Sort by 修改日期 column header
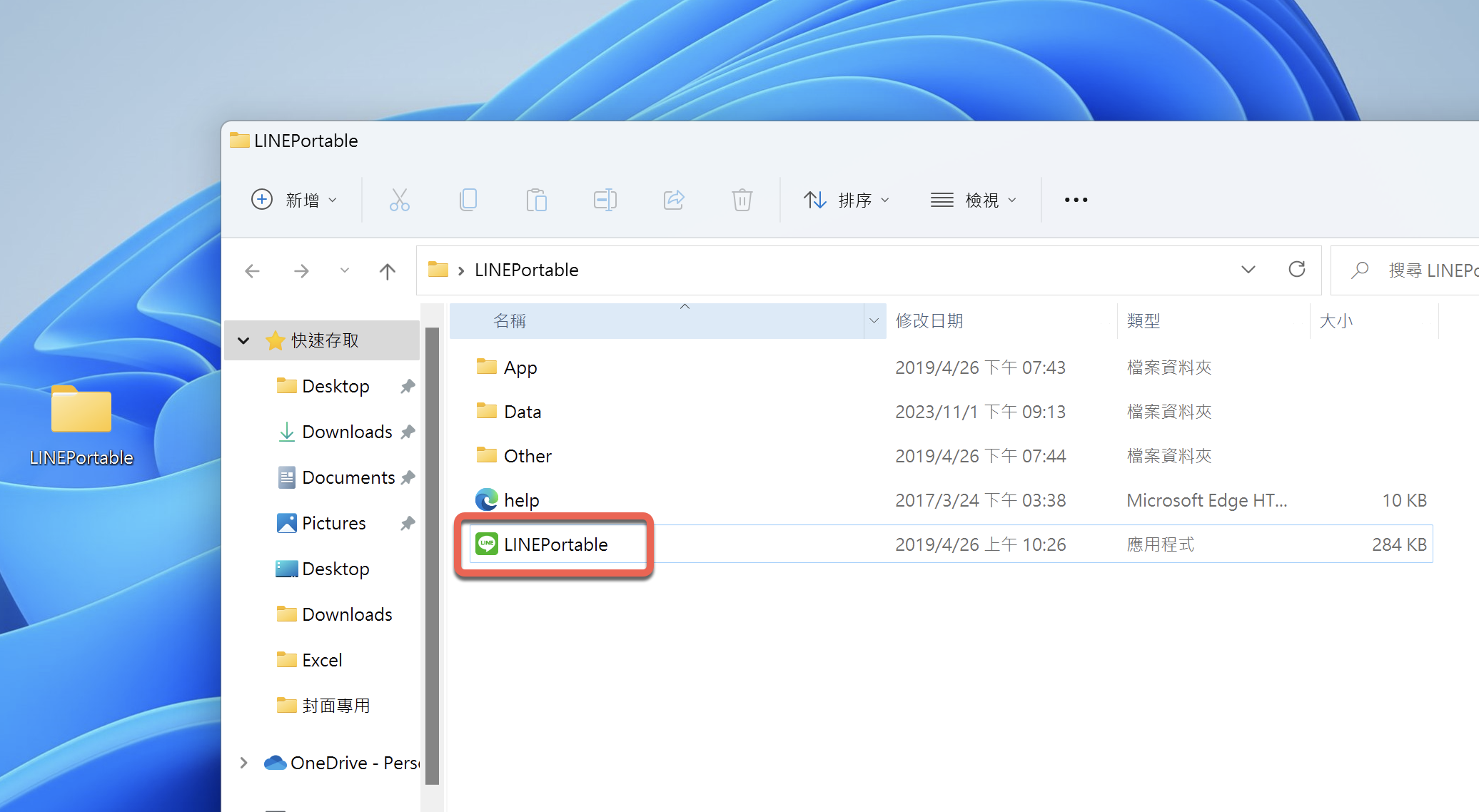 point(929,321)
